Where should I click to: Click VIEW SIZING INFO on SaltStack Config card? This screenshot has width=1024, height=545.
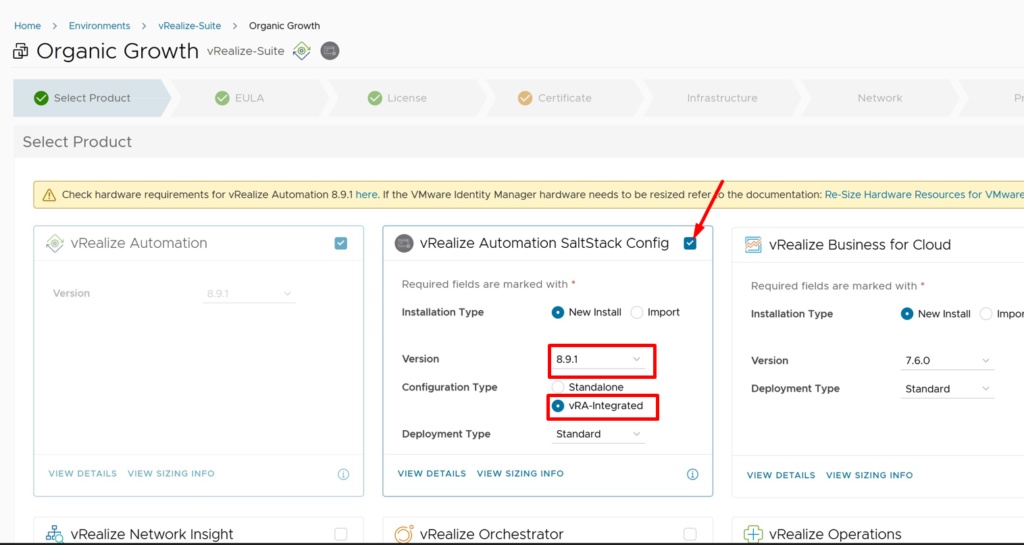pyautogui.click(x=520, y=474)
